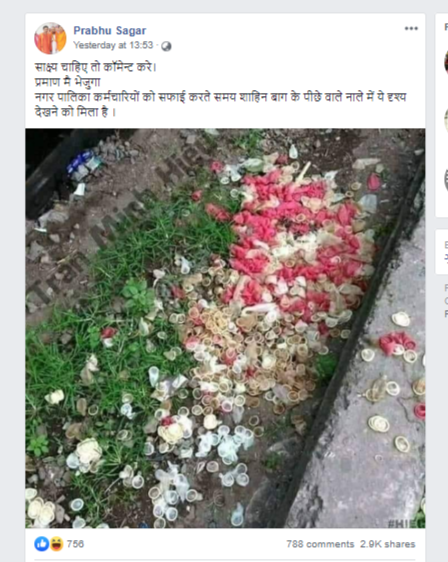Click the third gray sidebar avatar

[x=446, y=179]
